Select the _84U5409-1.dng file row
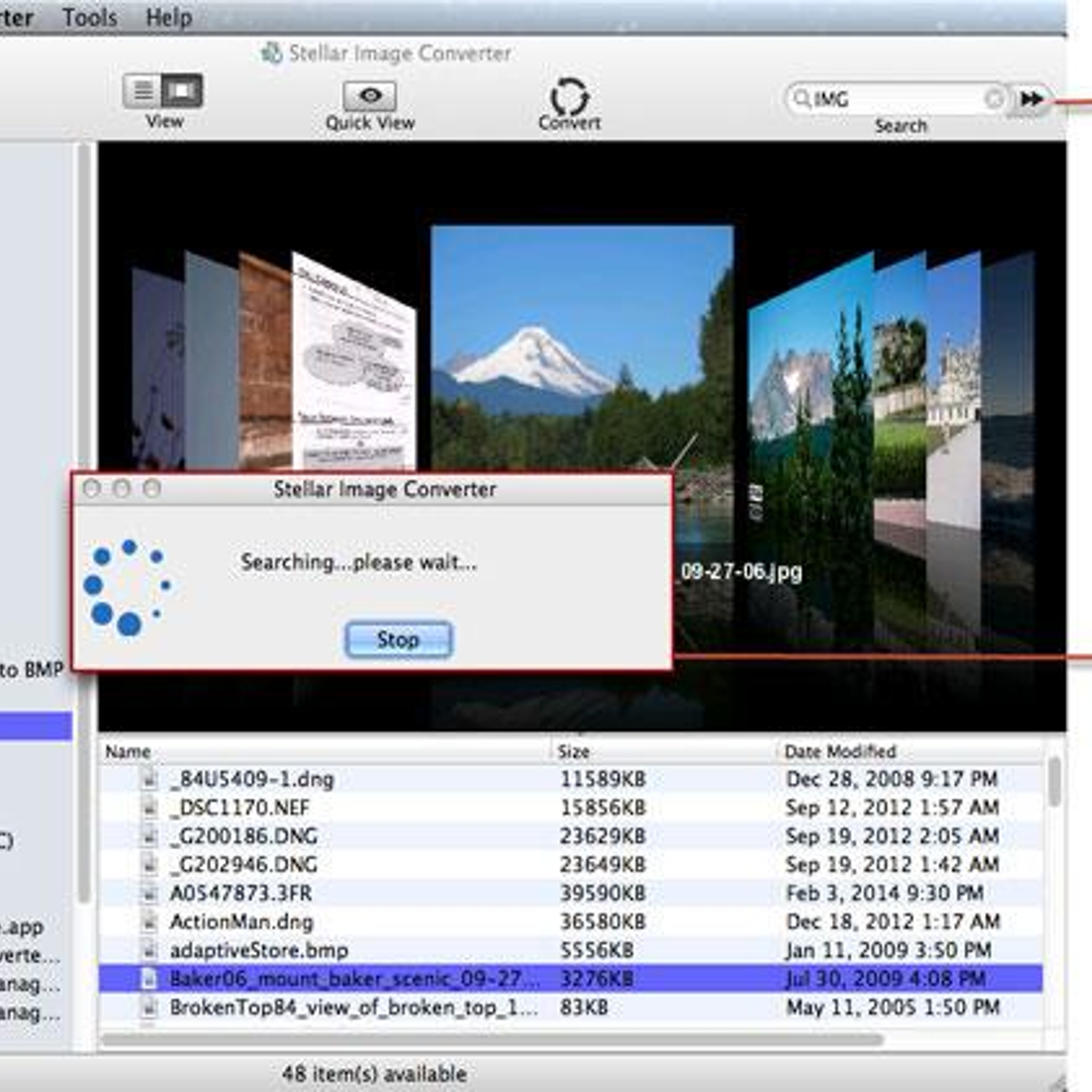The image size is (1092, 1092). [x=571, y=779]
